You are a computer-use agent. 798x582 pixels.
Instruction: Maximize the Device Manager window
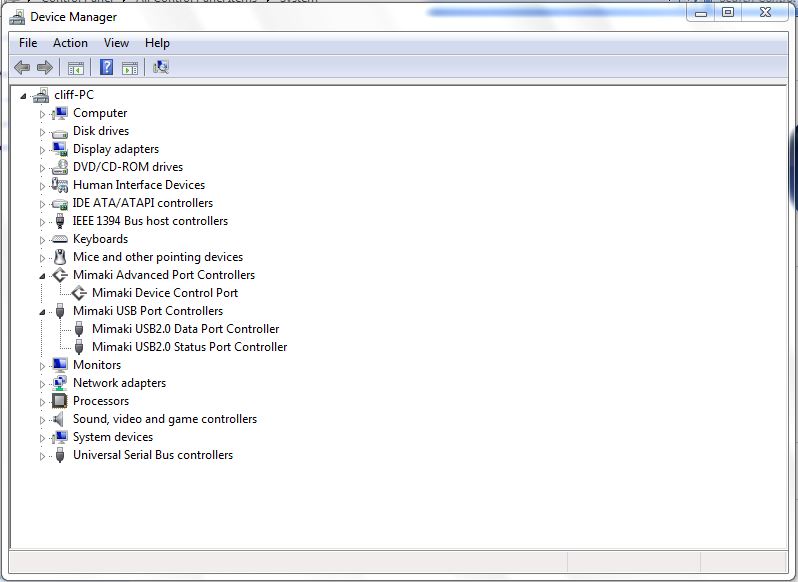(728, 12)
